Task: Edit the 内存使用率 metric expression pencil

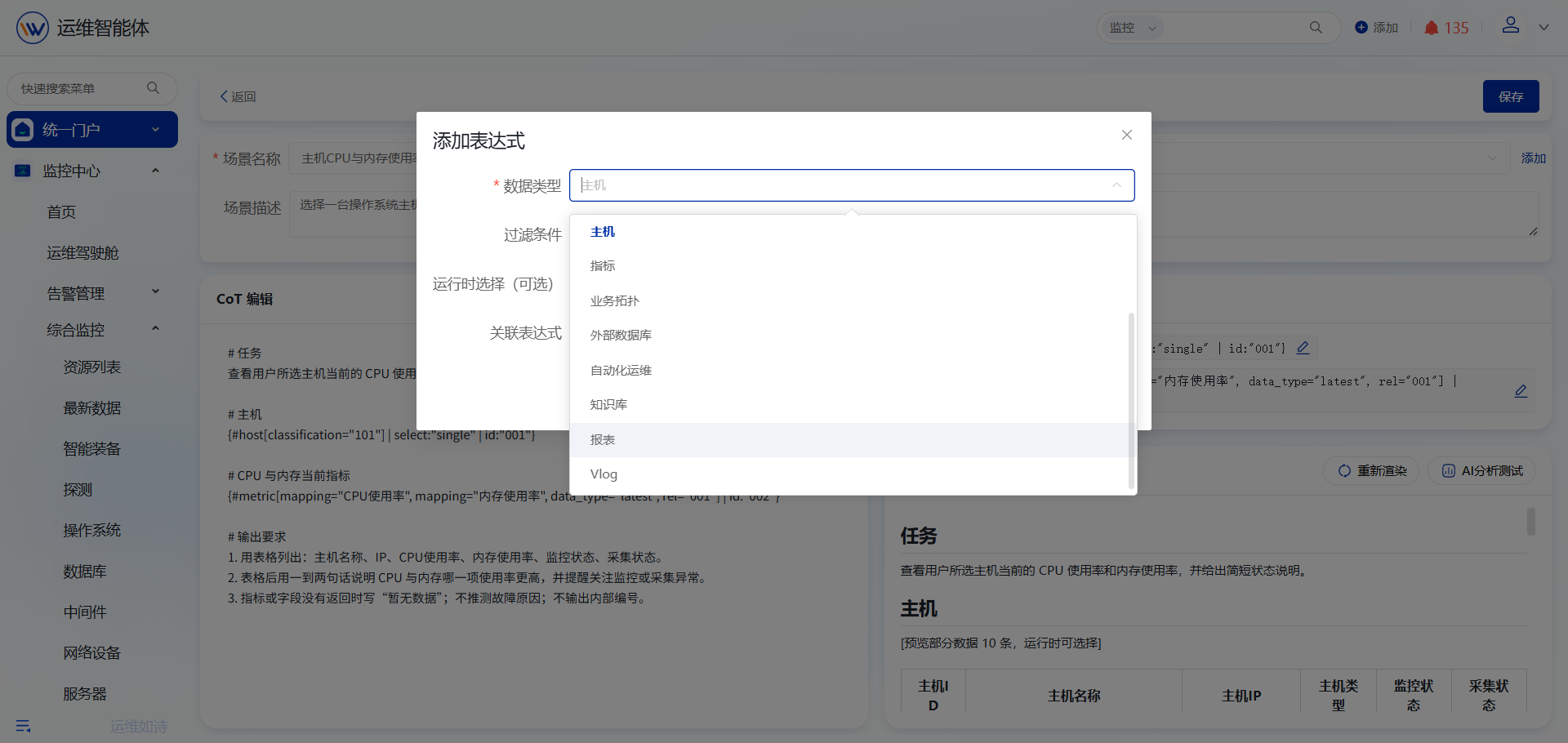Action: pyautogui.click(x=1521, y=391)
